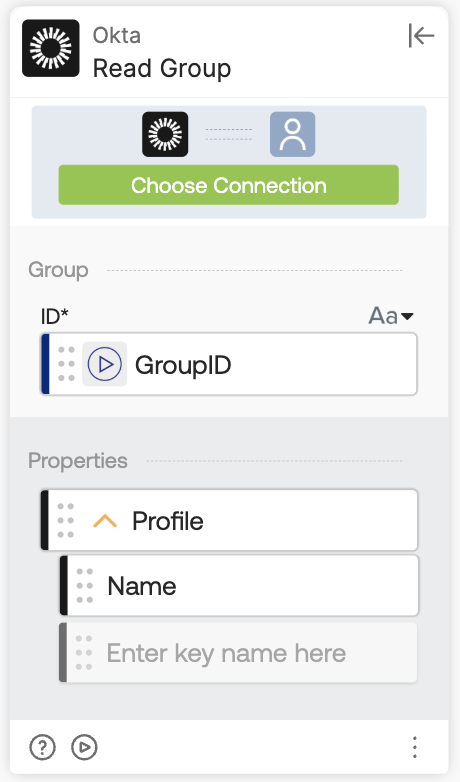The image size is (460, 782).
Task: Click the play-circle icon beside GroupID
Action: pos(104,364)
